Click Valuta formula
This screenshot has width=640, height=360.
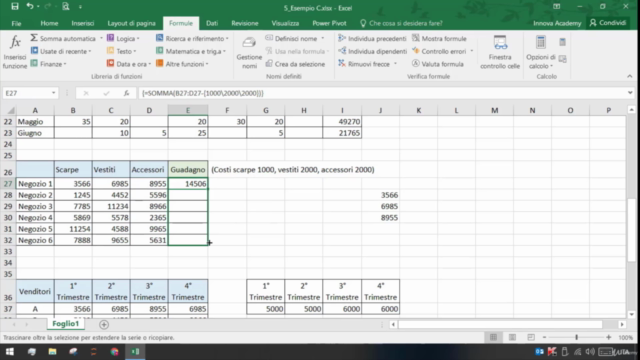[438, 64]
